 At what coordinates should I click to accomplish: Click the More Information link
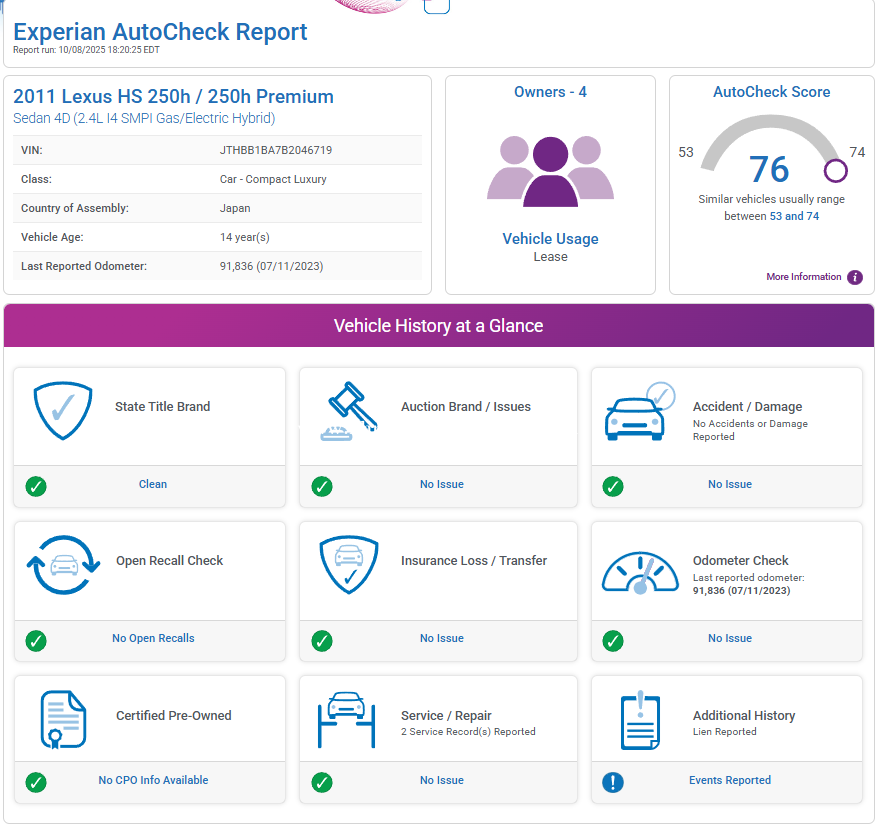(803, 277)
